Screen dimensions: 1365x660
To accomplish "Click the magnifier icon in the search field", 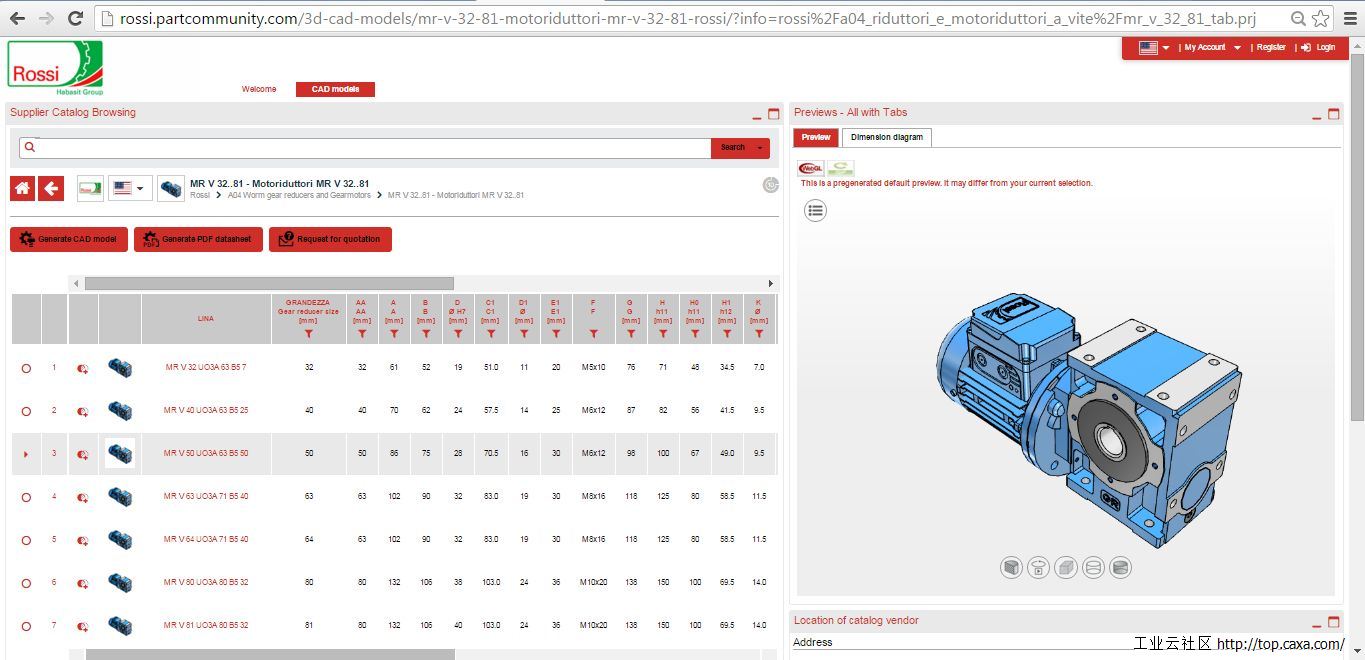I will [x=29, y=147].
